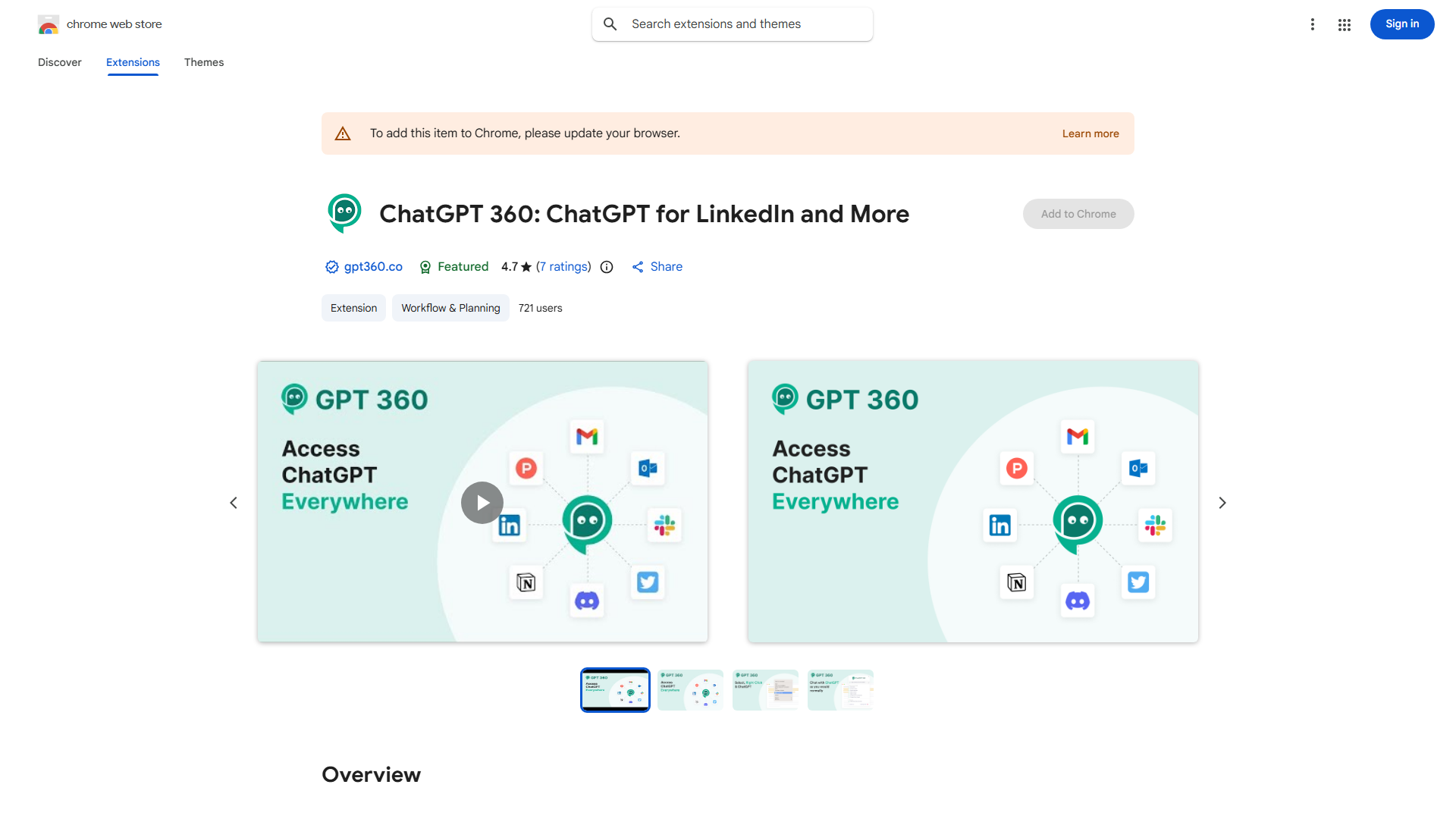
Task: Click the search magnifier icon
Action: (610, 24)
